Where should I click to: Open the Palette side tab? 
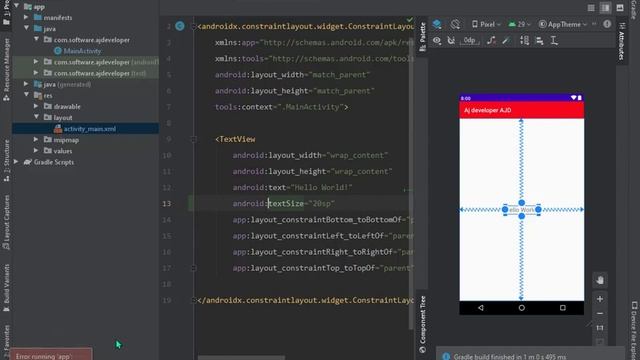(x=422, y=37)
